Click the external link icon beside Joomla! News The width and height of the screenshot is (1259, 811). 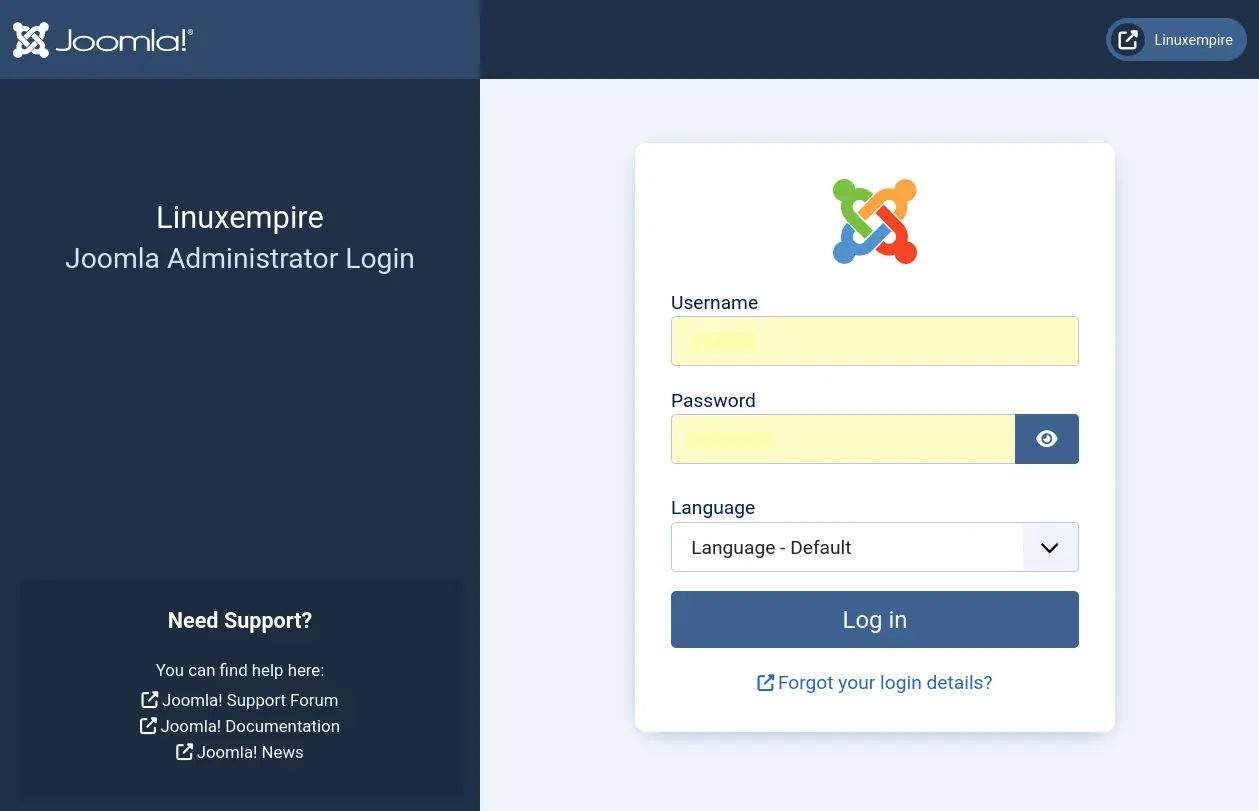point(184,751)
